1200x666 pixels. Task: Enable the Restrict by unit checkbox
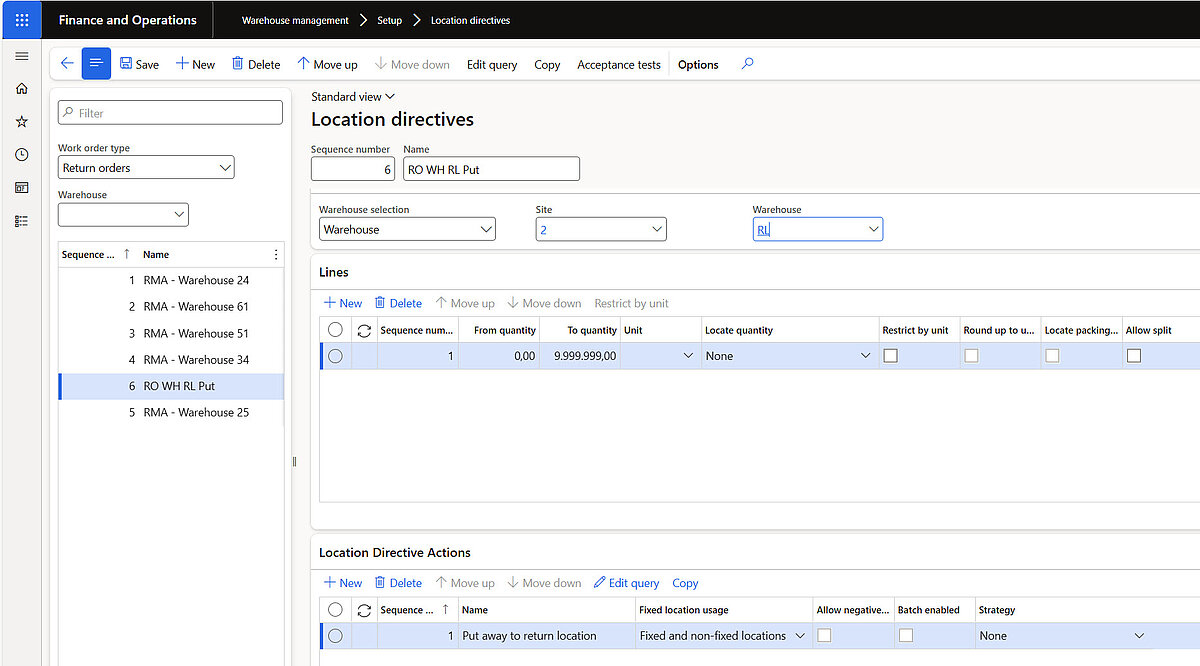point(890,355)
